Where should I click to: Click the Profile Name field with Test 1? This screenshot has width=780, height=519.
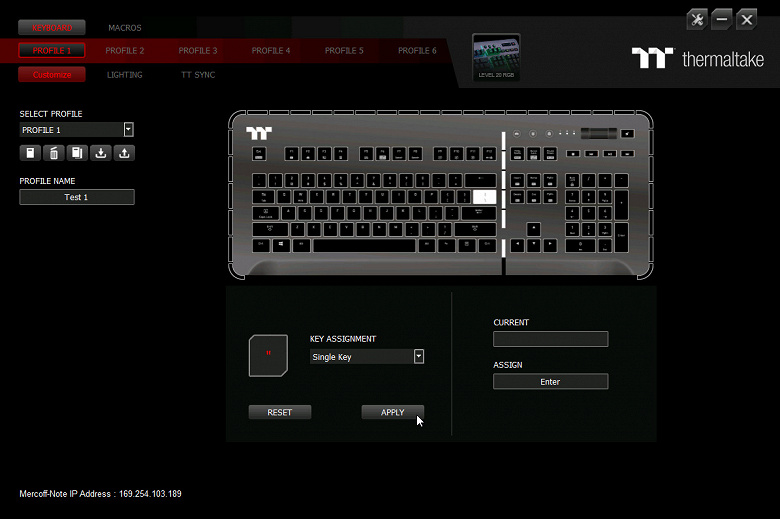pyautogui.click(x=77, y=197)
